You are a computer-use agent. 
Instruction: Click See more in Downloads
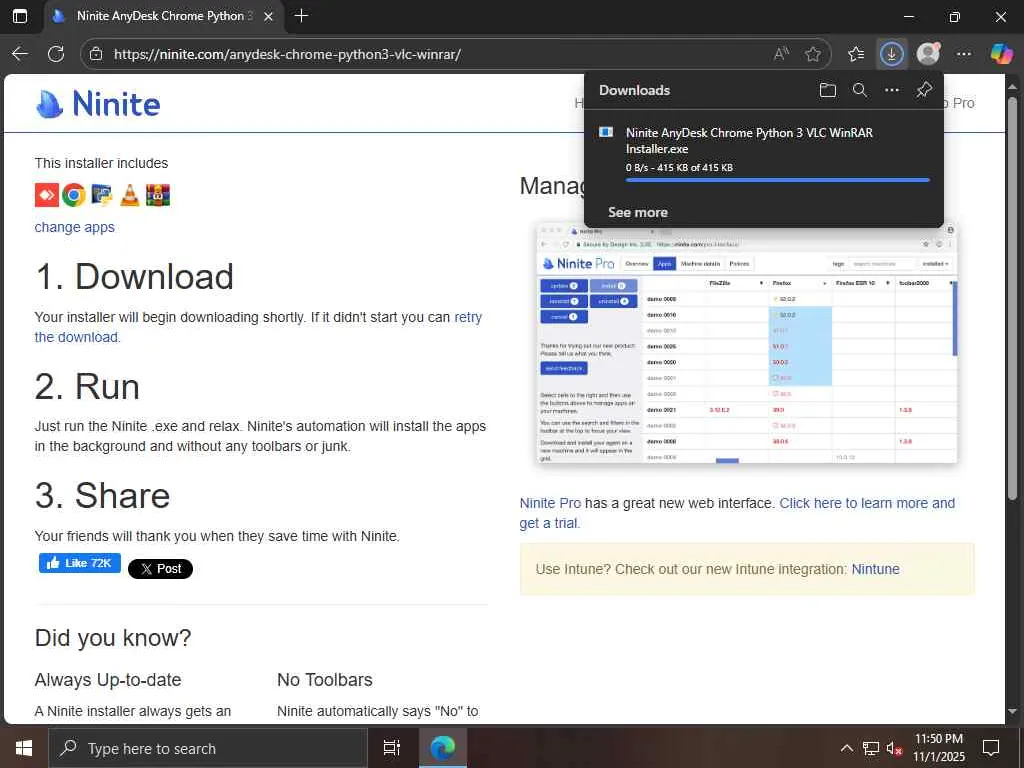coord(637,212)
